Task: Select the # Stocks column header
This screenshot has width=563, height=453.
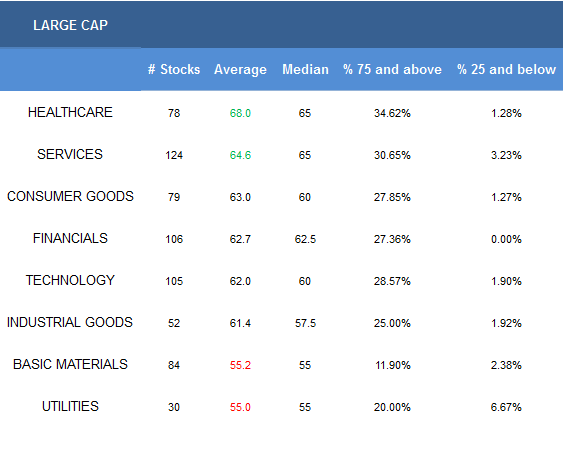Action: (174, 69)
